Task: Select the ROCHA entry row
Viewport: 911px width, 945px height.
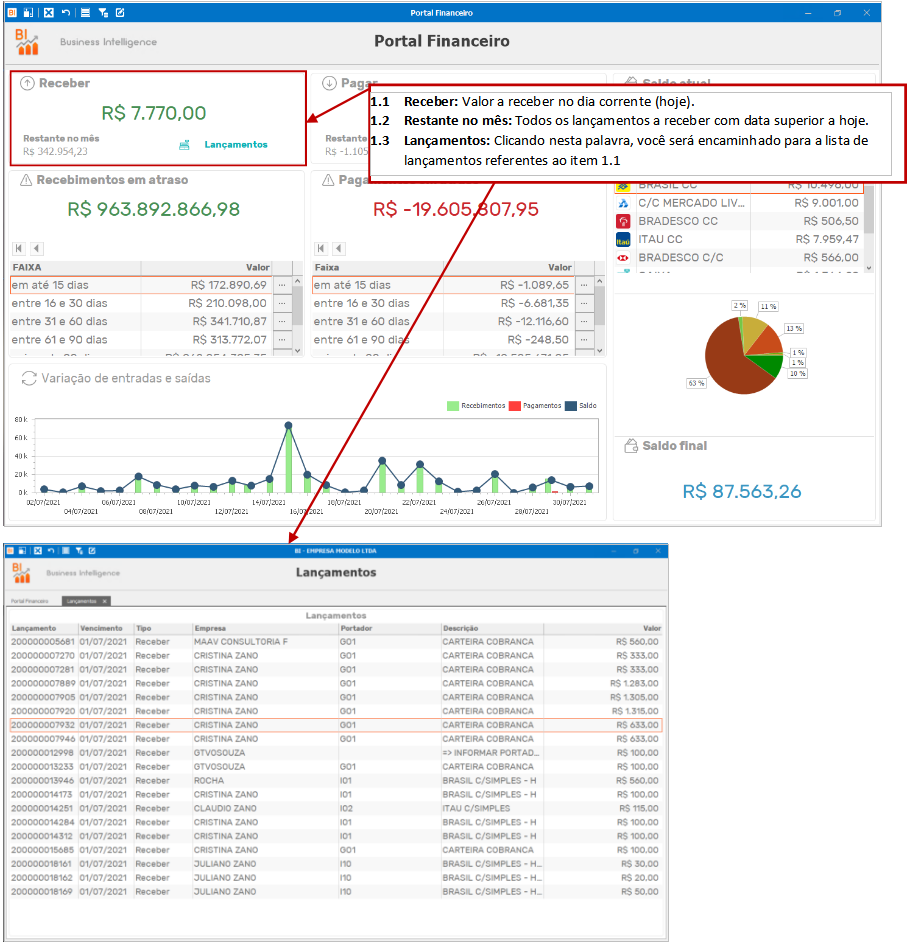Action: 336,780
